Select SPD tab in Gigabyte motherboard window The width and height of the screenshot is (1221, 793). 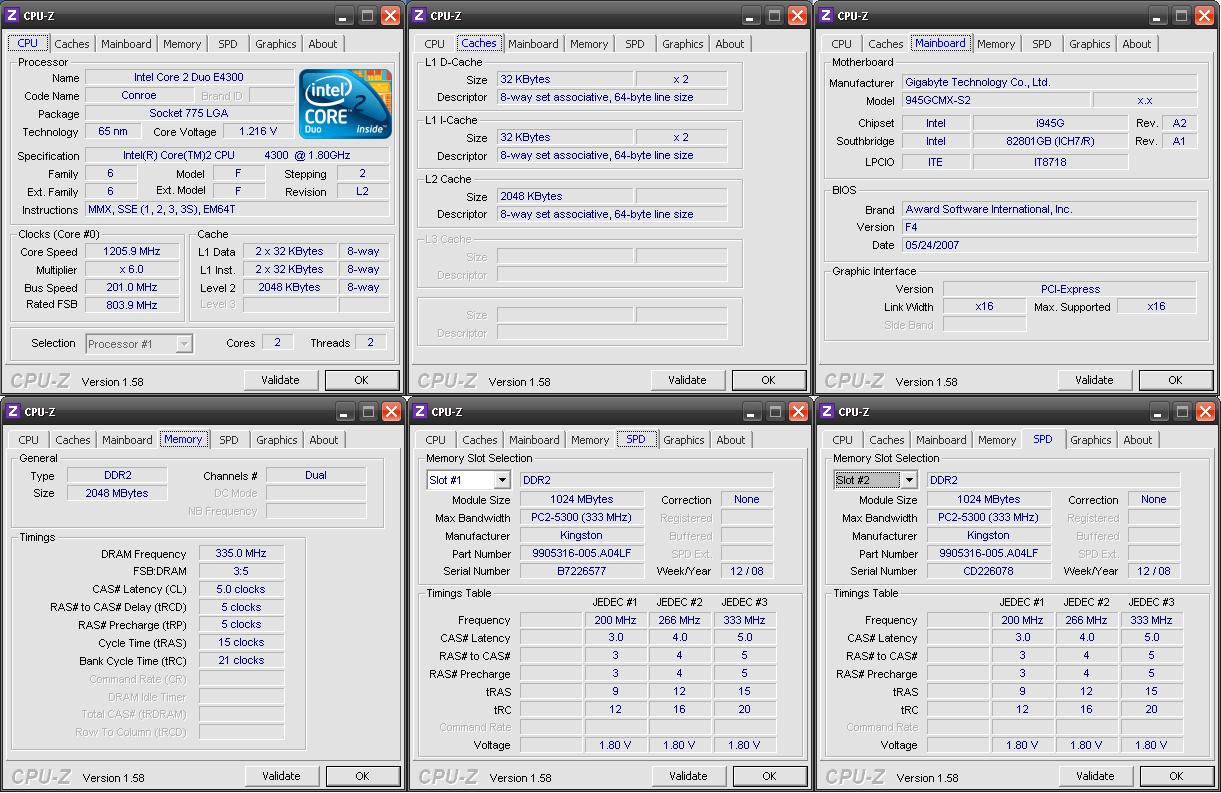(1042, 44)
